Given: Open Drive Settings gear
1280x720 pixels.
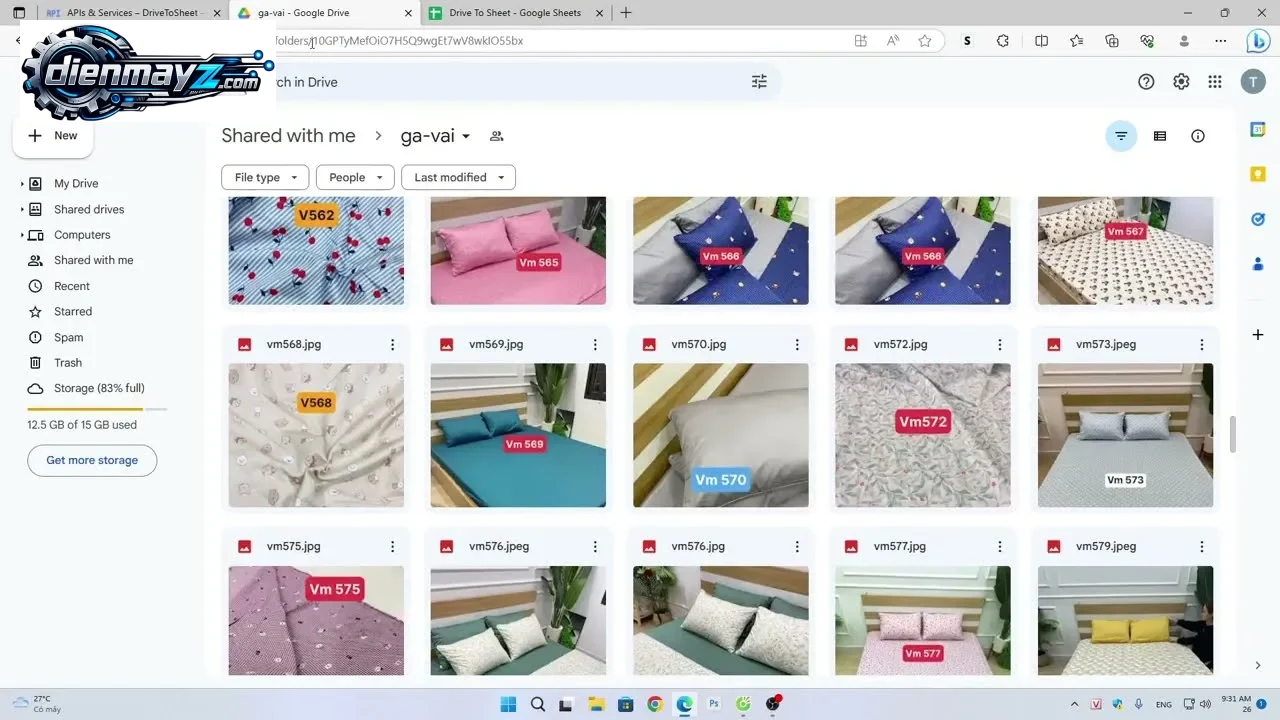Looking at the screenshot, I should [1181, 82].
